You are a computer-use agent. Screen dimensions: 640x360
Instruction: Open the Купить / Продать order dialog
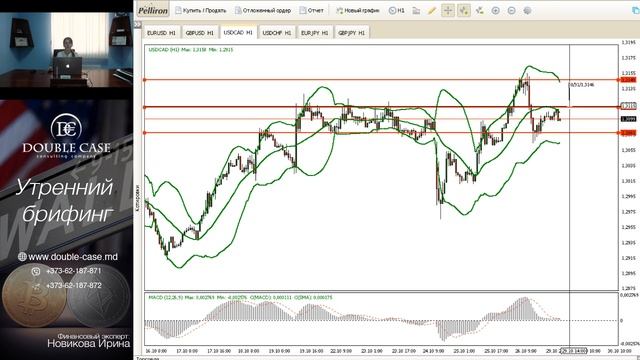pyautogui.click(x=200, y=11)
